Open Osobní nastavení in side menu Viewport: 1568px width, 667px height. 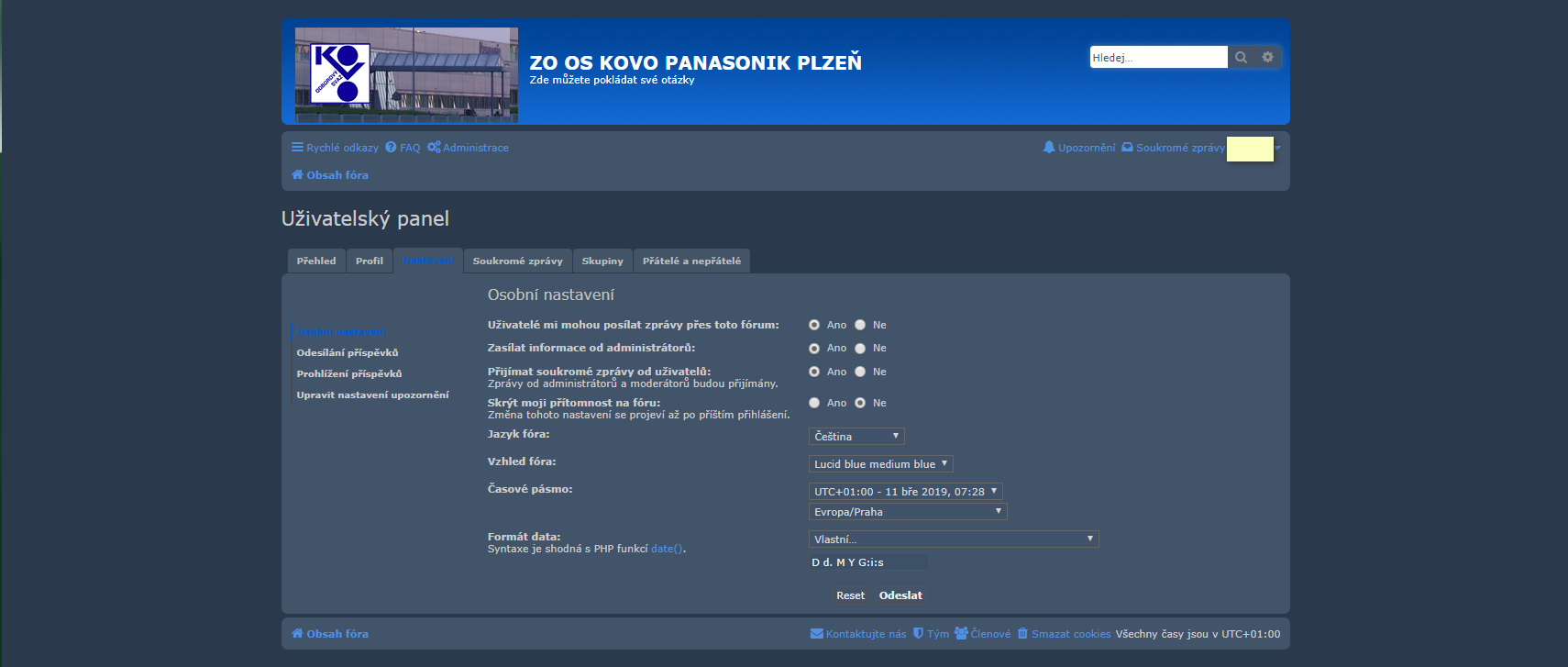(341, 332)
